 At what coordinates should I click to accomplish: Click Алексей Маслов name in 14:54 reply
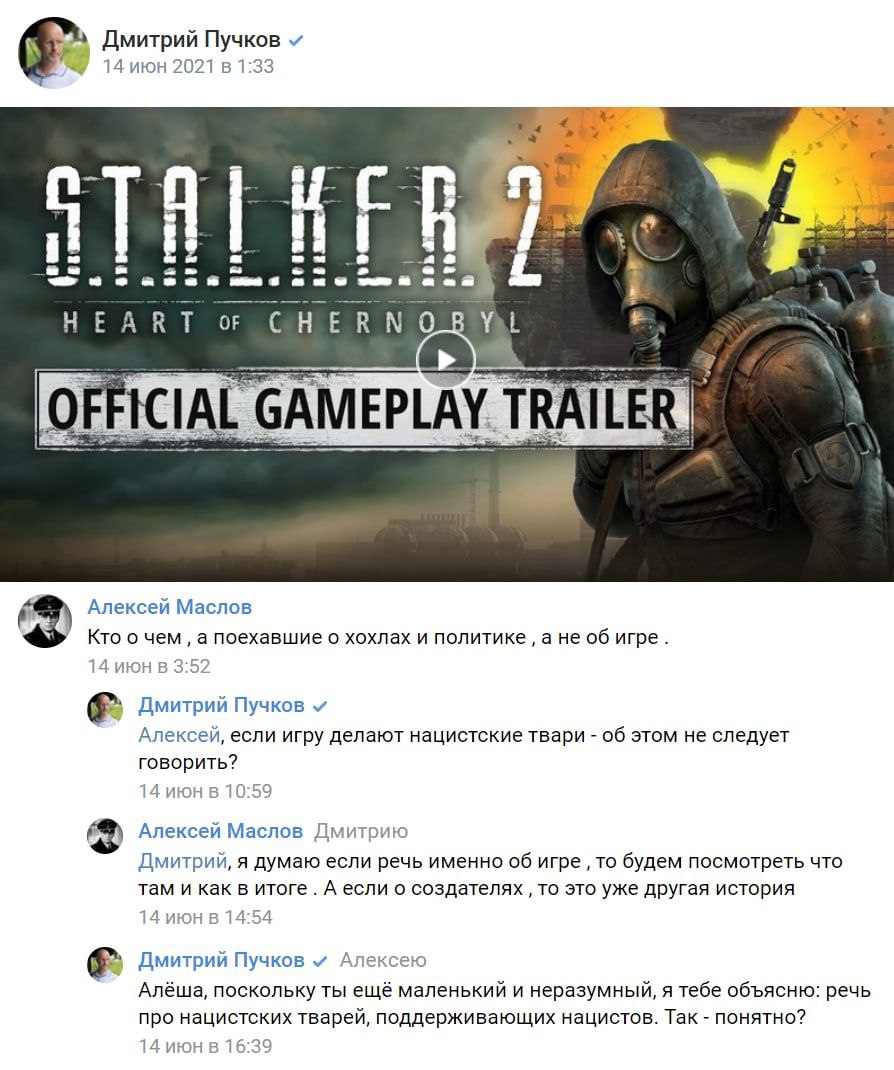(x=220, y=830)
